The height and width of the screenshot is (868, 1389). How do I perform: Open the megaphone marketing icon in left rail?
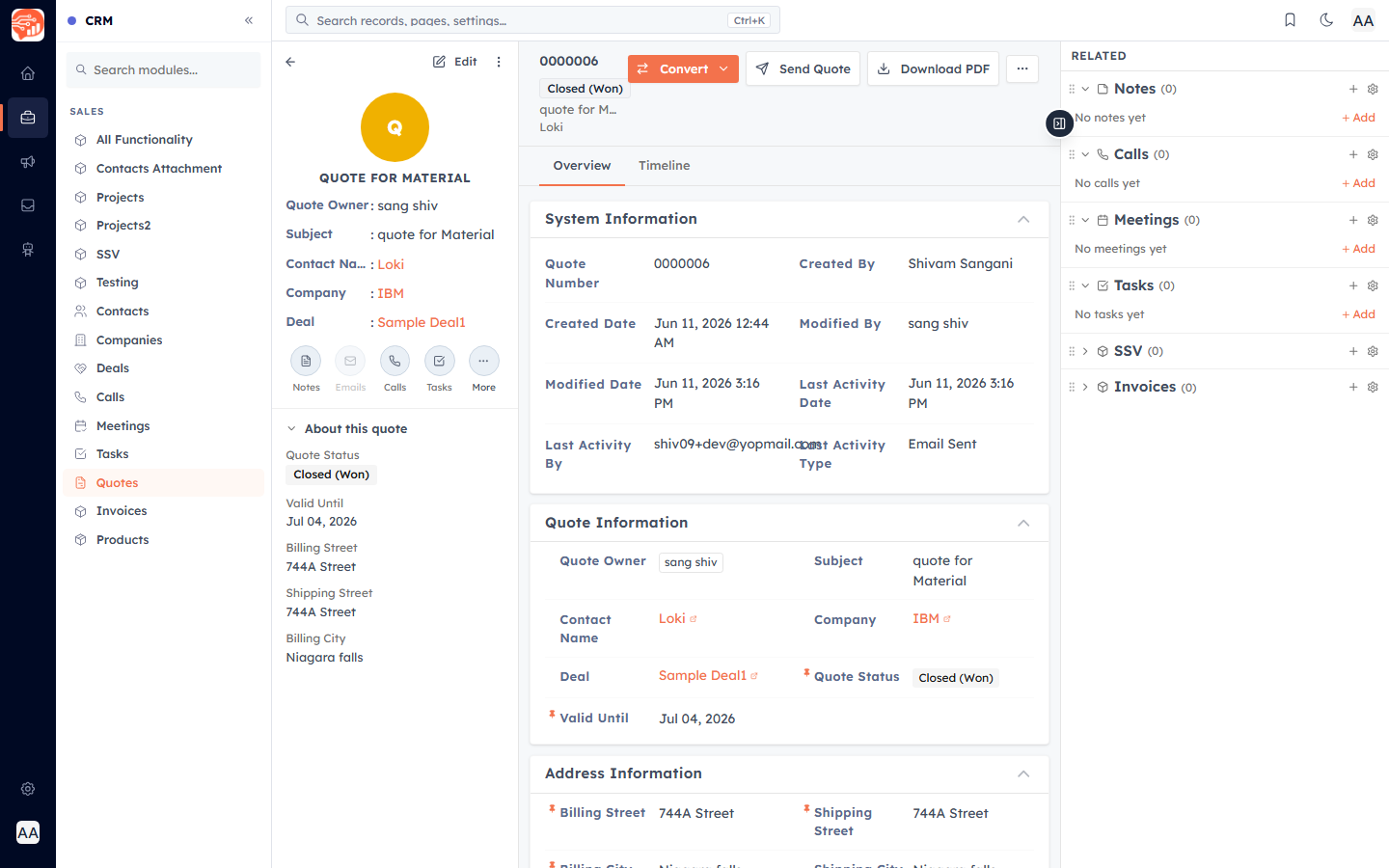point(28,162)
